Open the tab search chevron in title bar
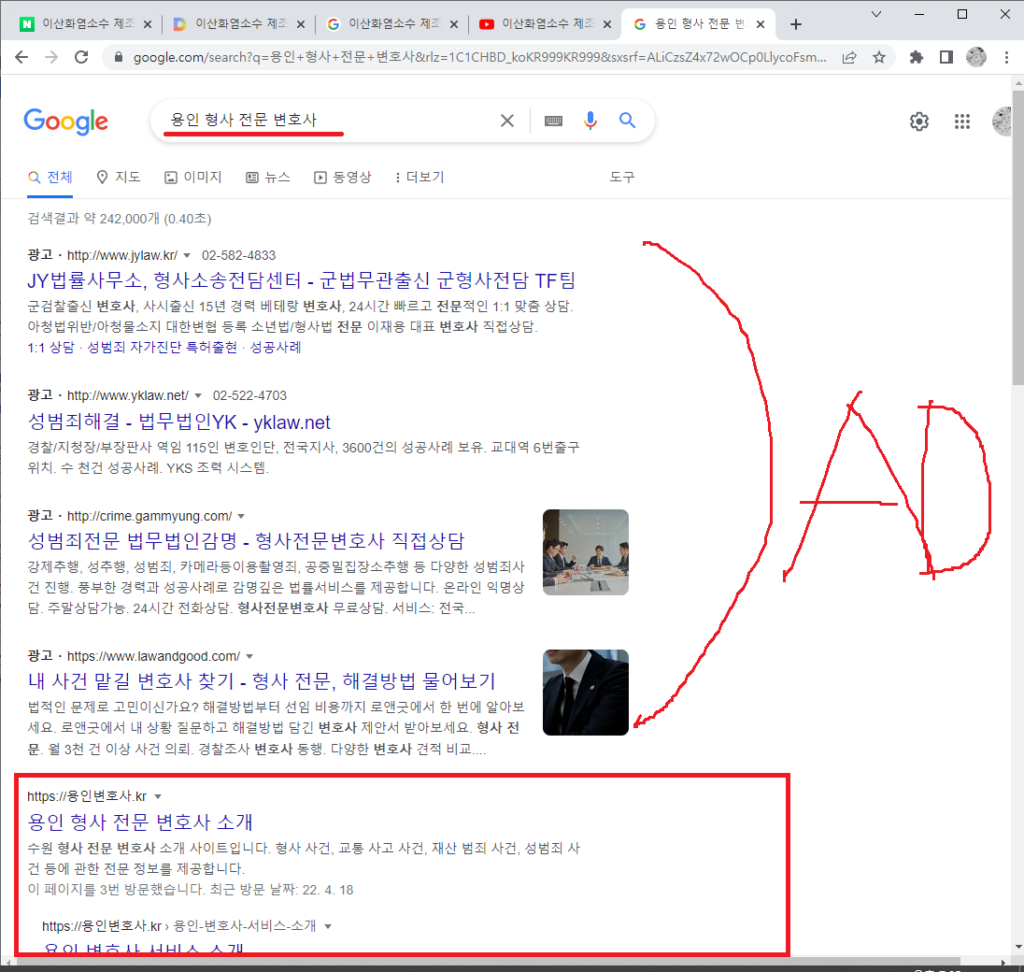 point(876,14)
